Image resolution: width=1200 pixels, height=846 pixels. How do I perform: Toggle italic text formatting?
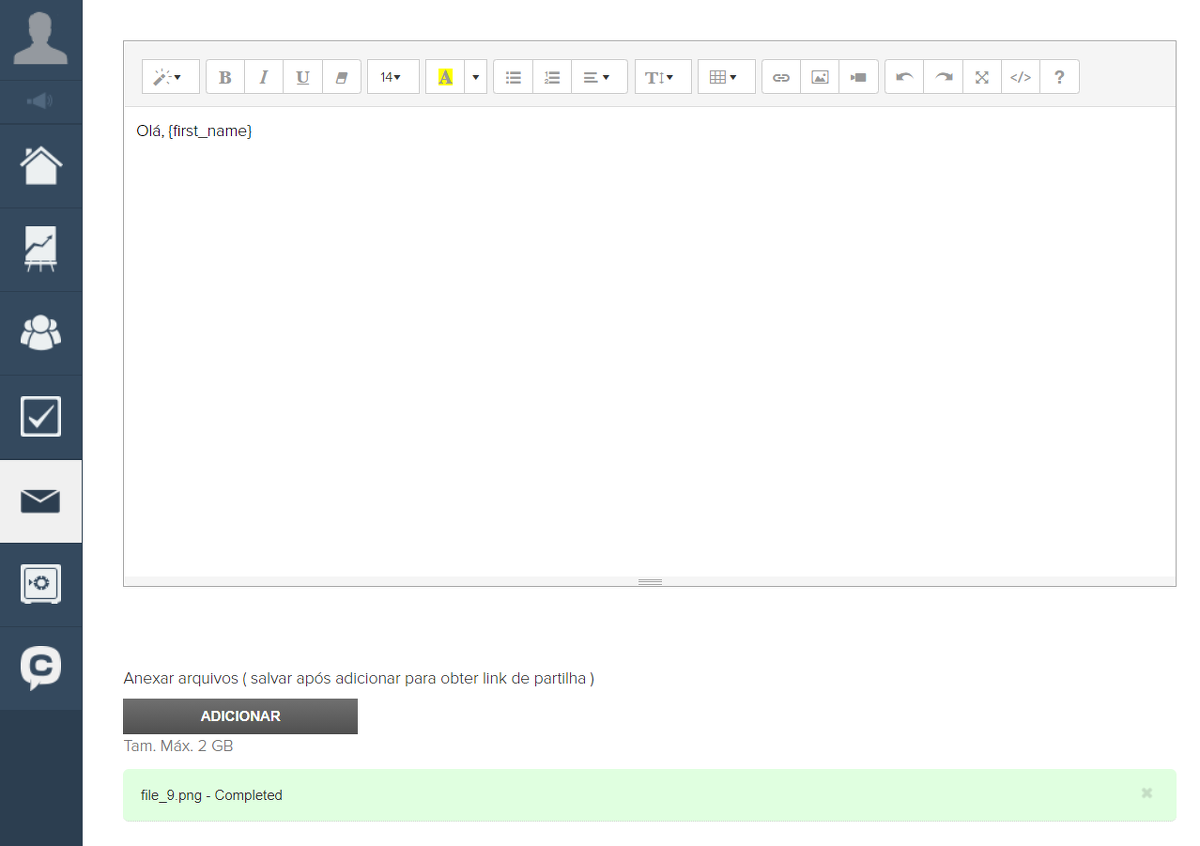[264, 77]
